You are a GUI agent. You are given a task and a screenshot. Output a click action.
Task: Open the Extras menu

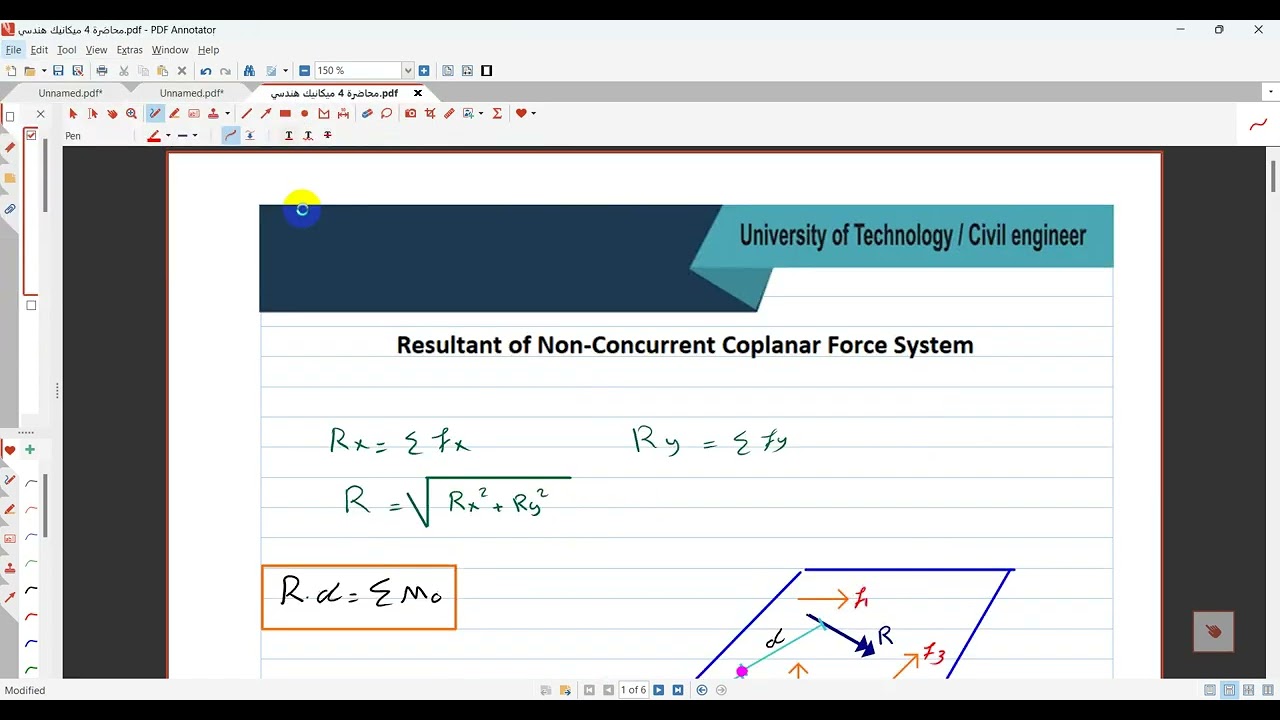click(129, 50)
